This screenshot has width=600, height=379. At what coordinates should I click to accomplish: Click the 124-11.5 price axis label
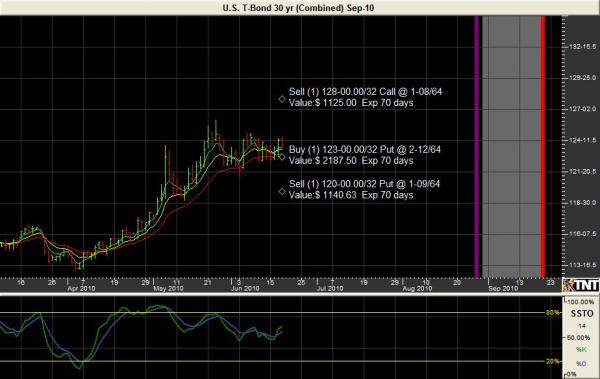(x=582, y=140)
